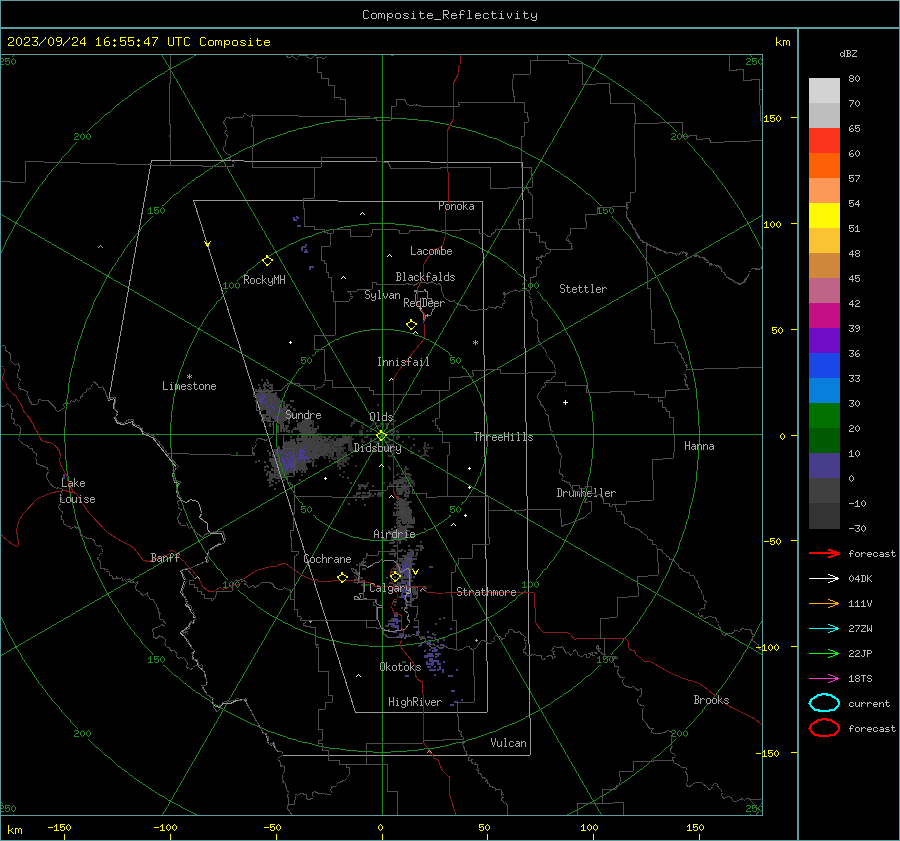Click the asterisk marker east of Innisfail
This screenshot has height=841, width=900.
click(x=475, y=343)
